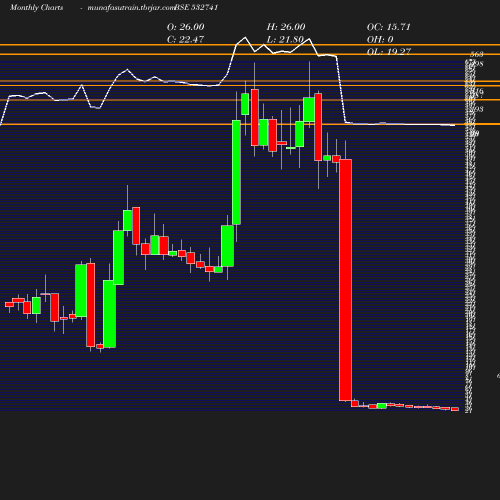This screenshot has height=500, width=500.
Task: Click the tallest red crash candlestick
Action: click(345, 280)
